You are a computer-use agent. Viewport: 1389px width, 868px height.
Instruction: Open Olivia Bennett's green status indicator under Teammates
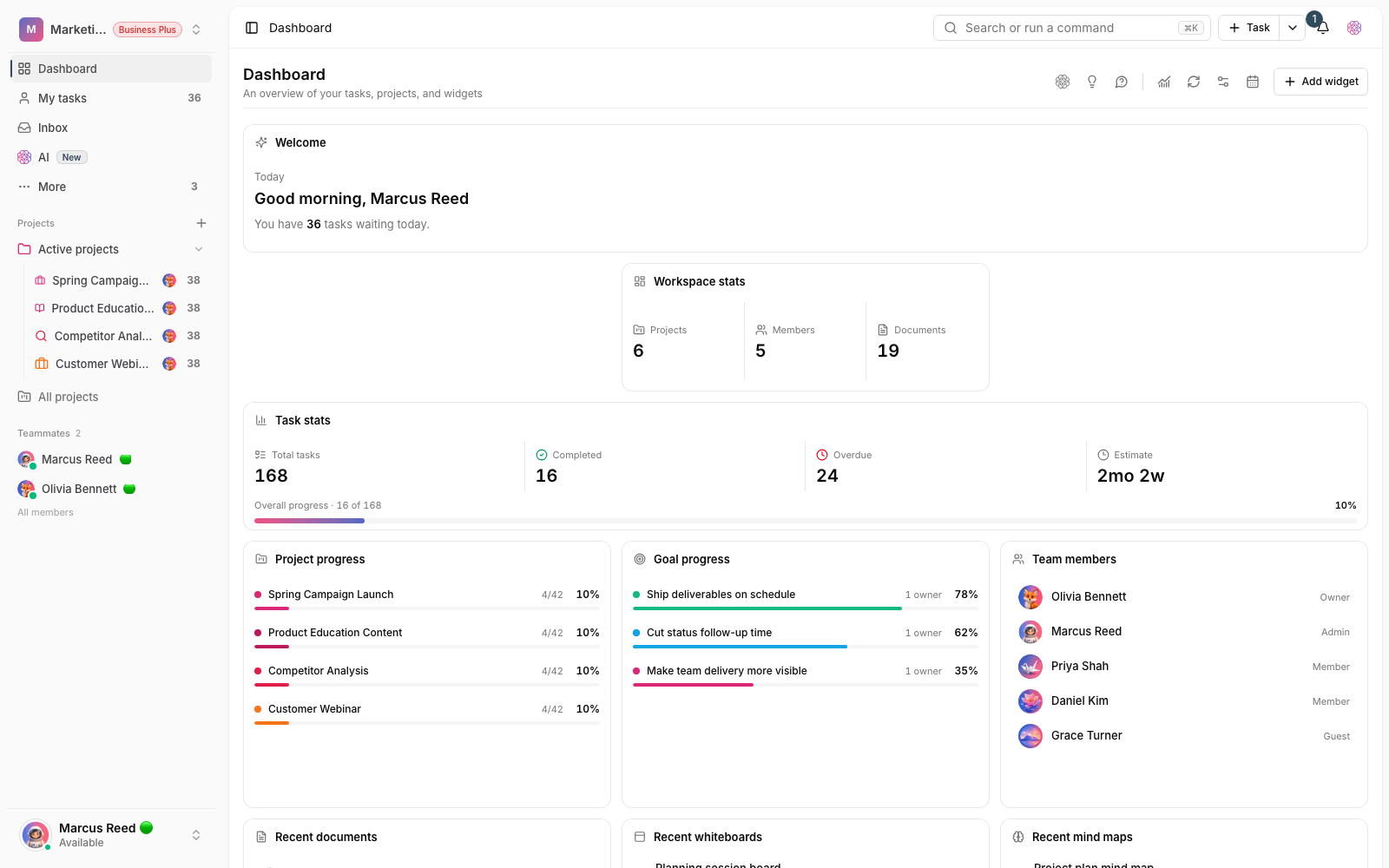pyautogui.click(x=129, y=489)
